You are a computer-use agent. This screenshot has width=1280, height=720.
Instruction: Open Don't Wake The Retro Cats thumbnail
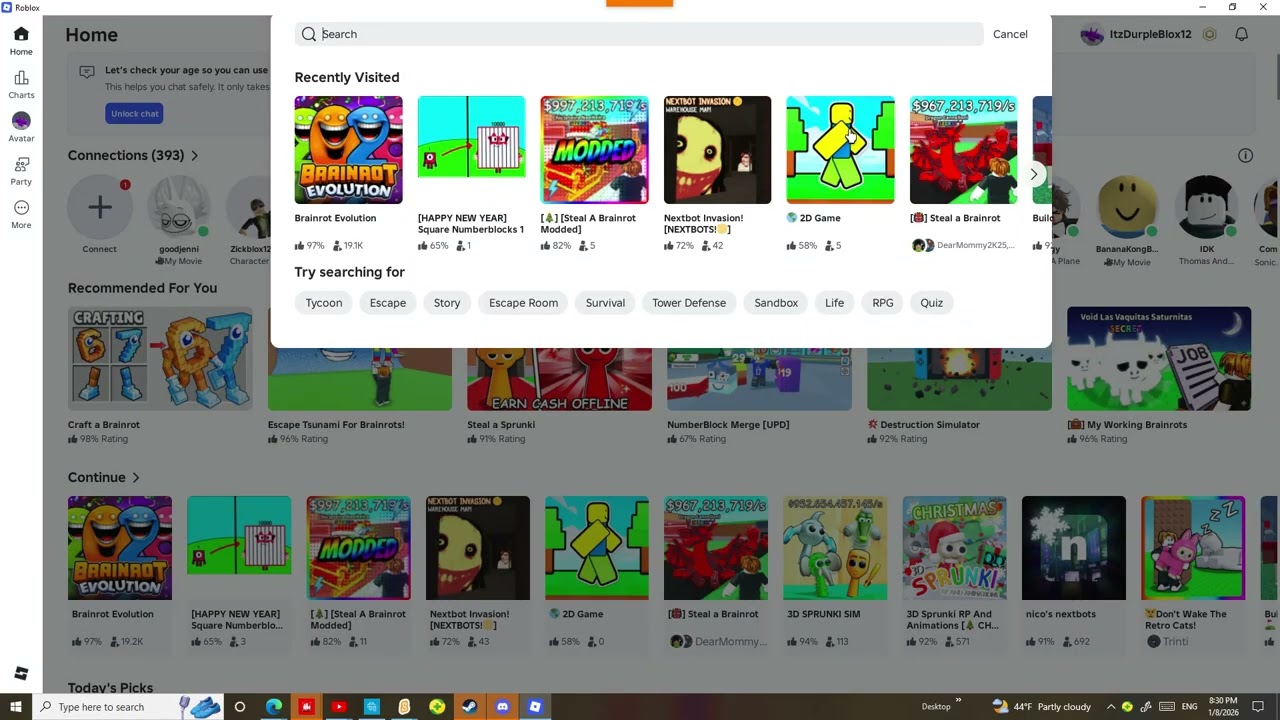(x=1193, y=548)
